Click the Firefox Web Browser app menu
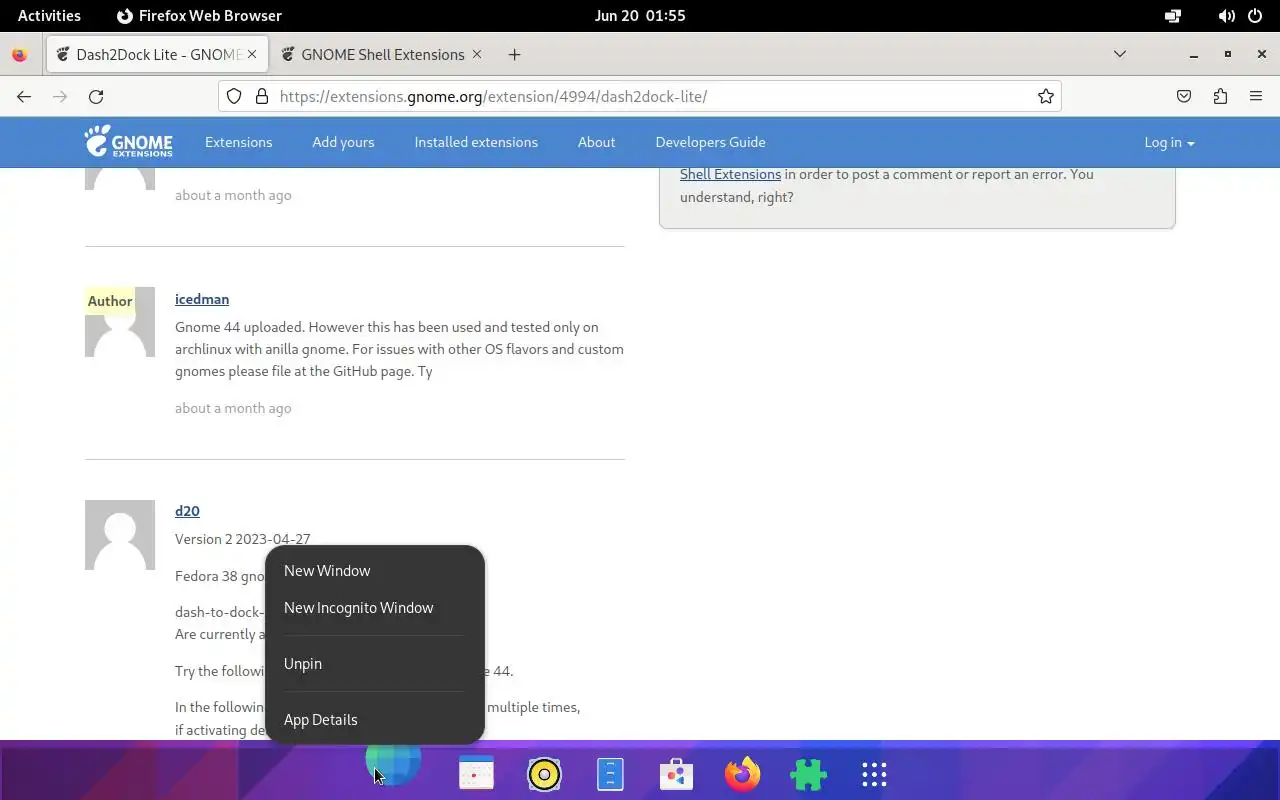Image resolution: width=1280 pixels, height=800 pixels. (199, 16)
